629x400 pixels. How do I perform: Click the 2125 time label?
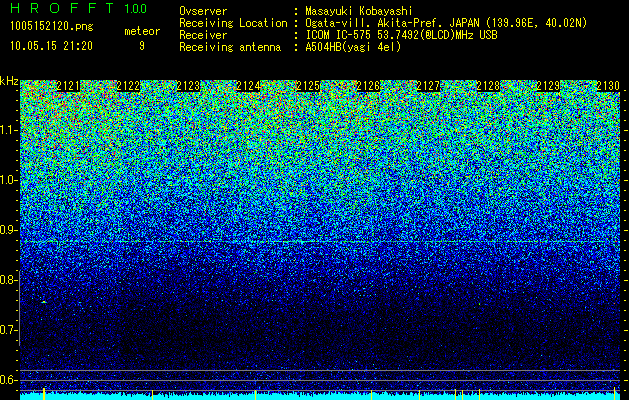[308, 86]
